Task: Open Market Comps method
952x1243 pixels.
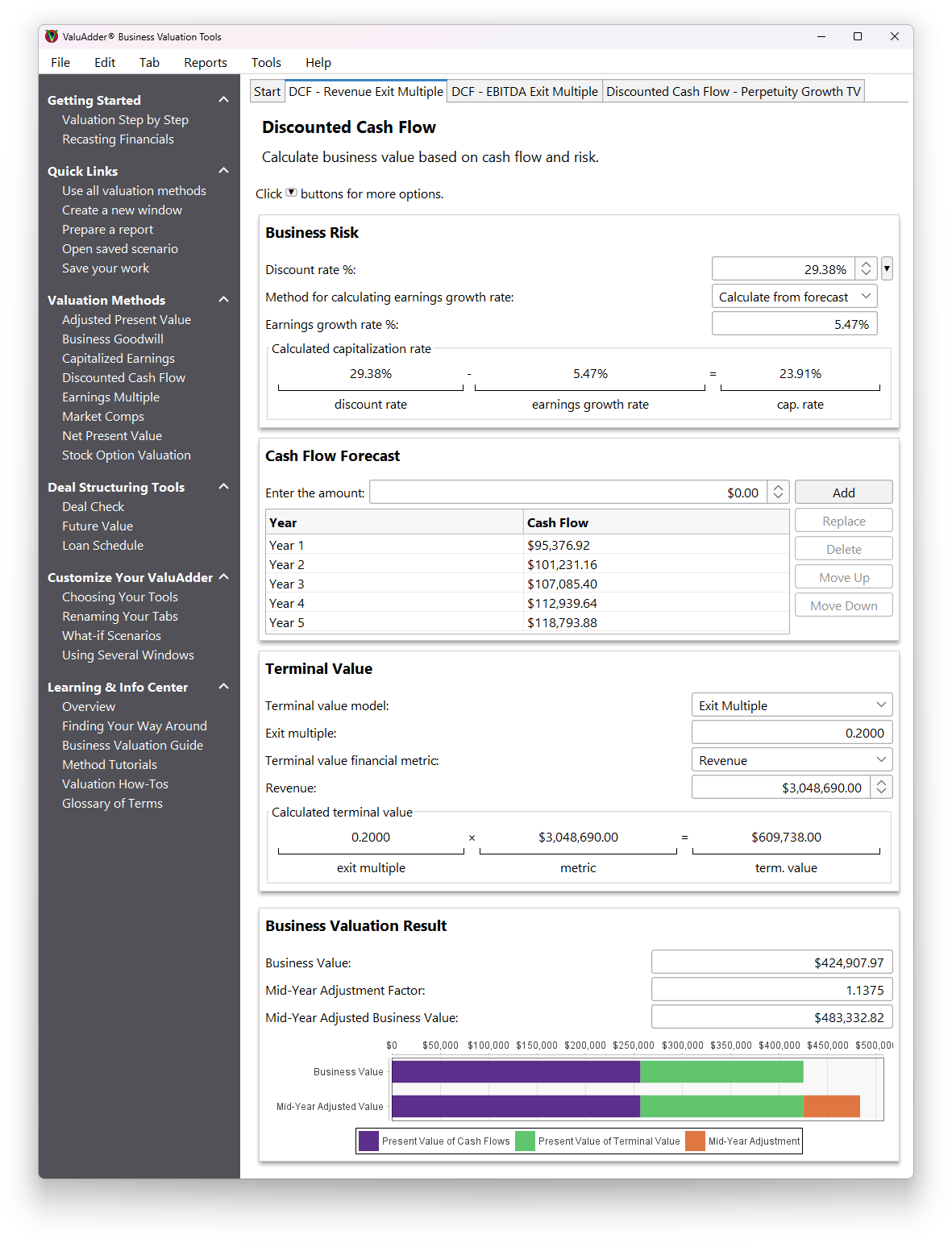Action: point(103,416)
